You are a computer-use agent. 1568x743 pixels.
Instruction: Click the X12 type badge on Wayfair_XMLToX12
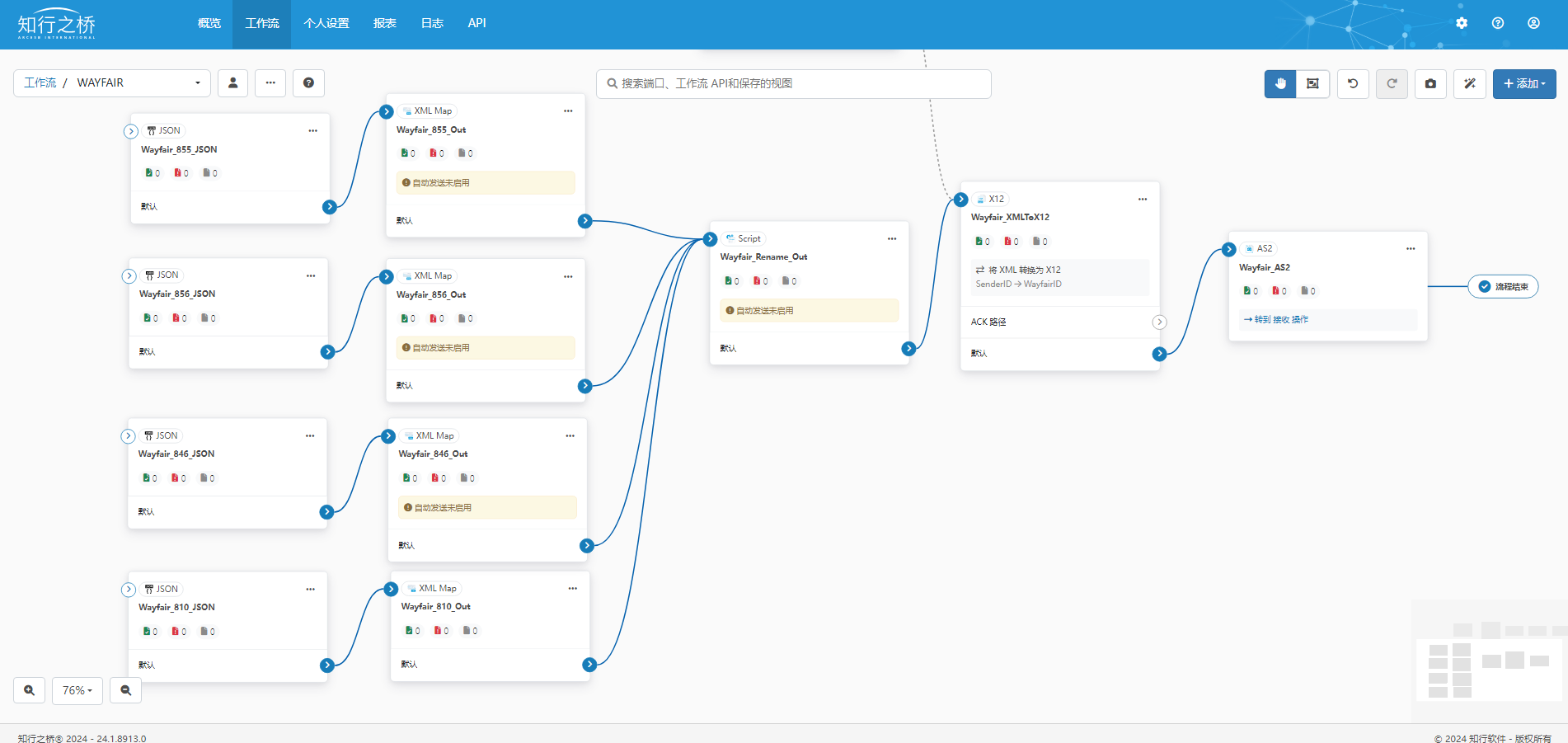tap(990, 199)
